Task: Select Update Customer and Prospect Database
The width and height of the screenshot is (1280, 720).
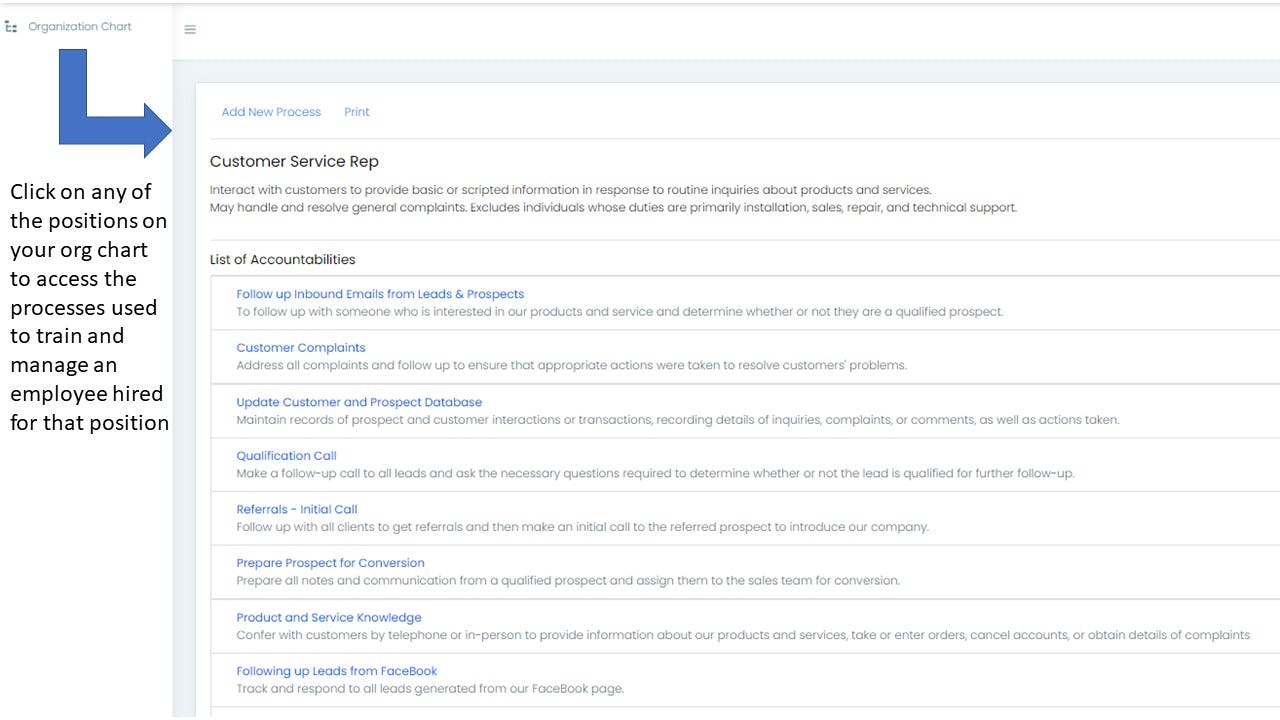Action: pyautogui.click(x=359, y=402)
